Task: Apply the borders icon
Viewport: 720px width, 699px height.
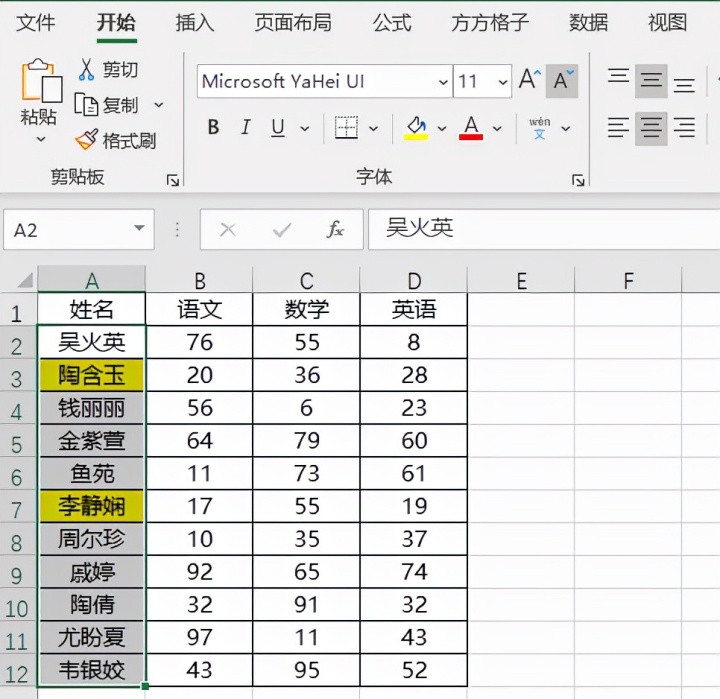Action: click(346, 128)
